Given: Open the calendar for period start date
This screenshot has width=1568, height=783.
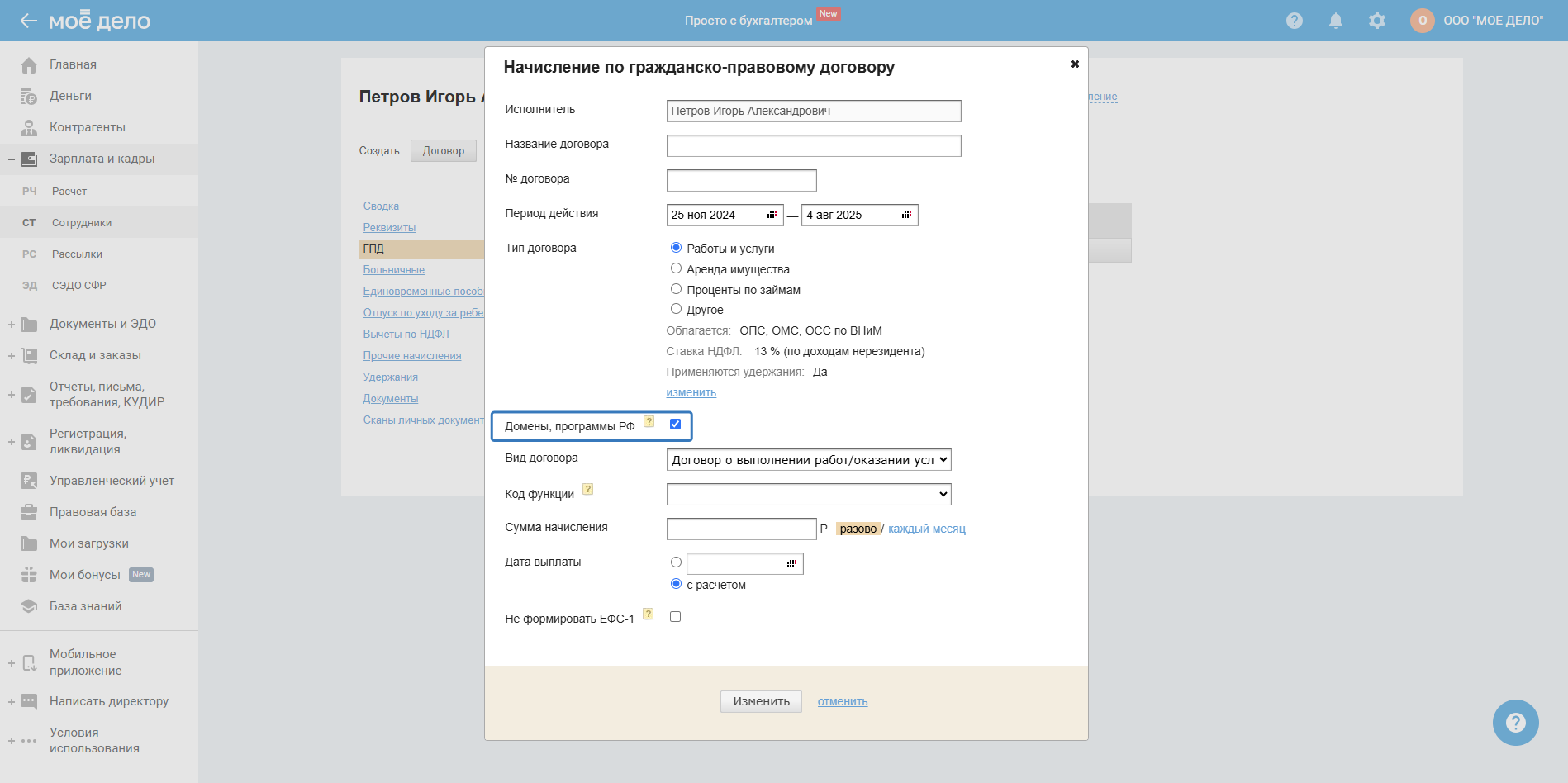Looking at the screenshot, I should tap(772, 215).
